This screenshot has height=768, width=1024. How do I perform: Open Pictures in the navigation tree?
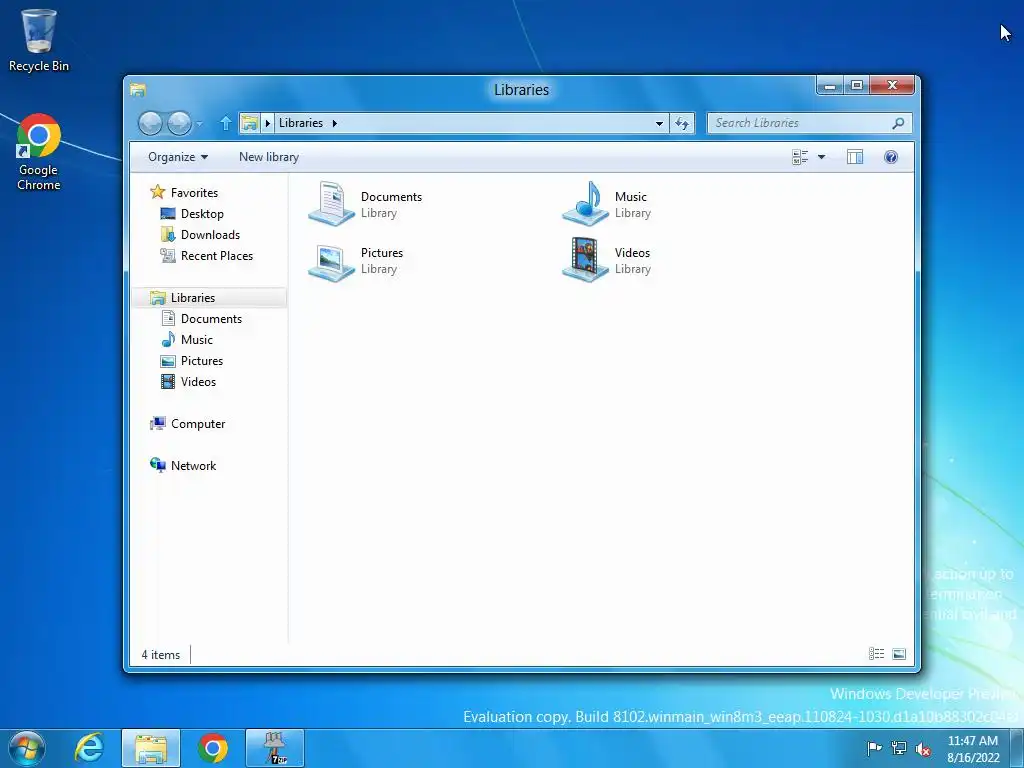(x=202, y=360)
